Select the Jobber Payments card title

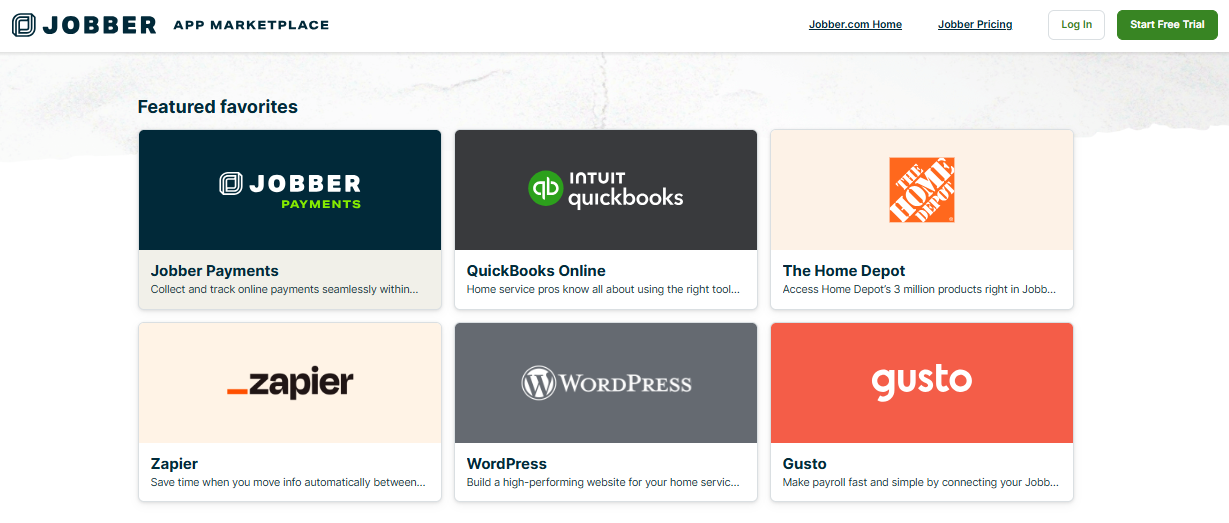tap(215, 271)
